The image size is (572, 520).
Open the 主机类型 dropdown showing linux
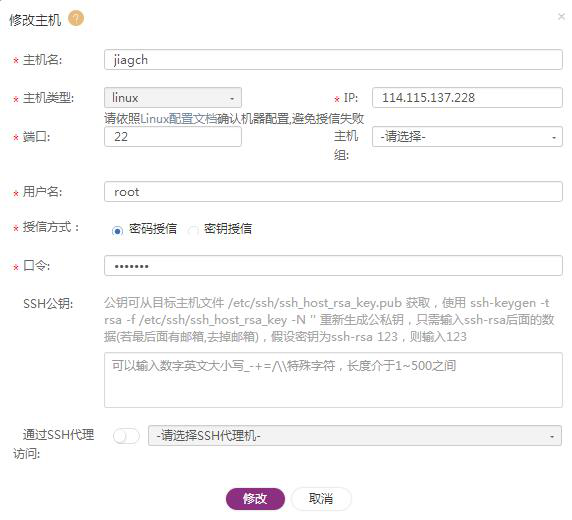click(173, 98)
